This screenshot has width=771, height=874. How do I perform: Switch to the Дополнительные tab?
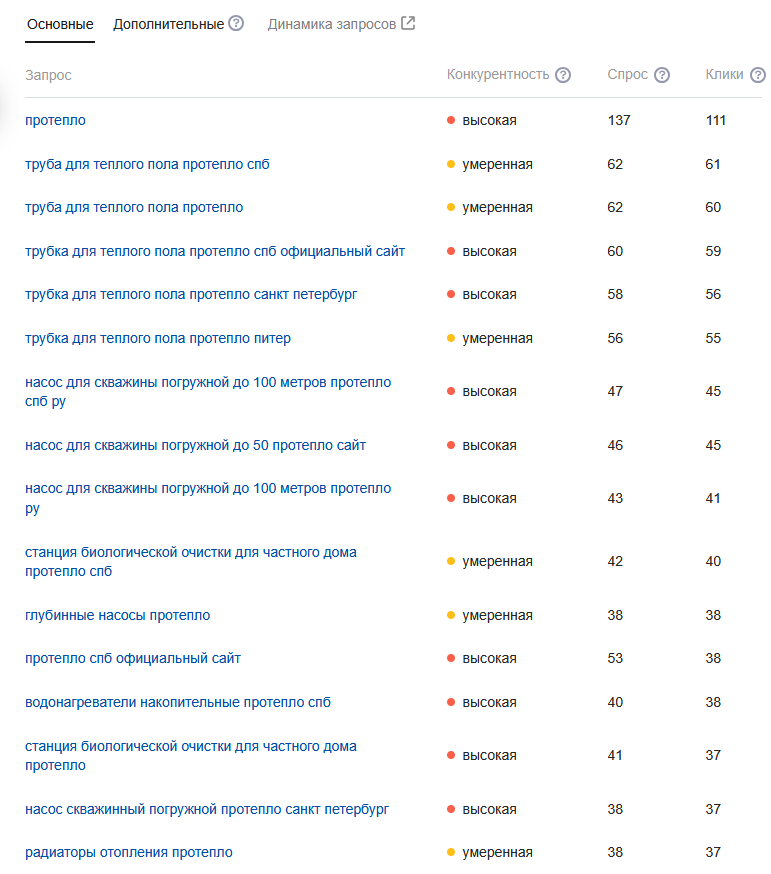[168, 25]
